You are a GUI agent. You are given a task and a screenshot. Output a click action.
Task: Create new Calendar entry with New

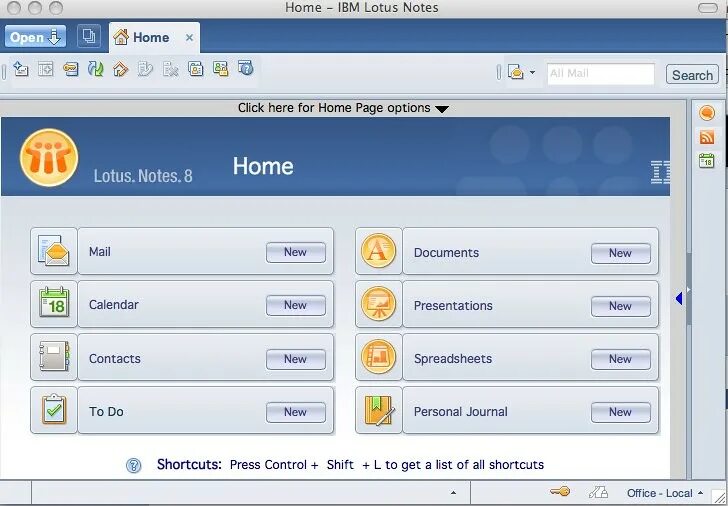[x=296, y=305]
